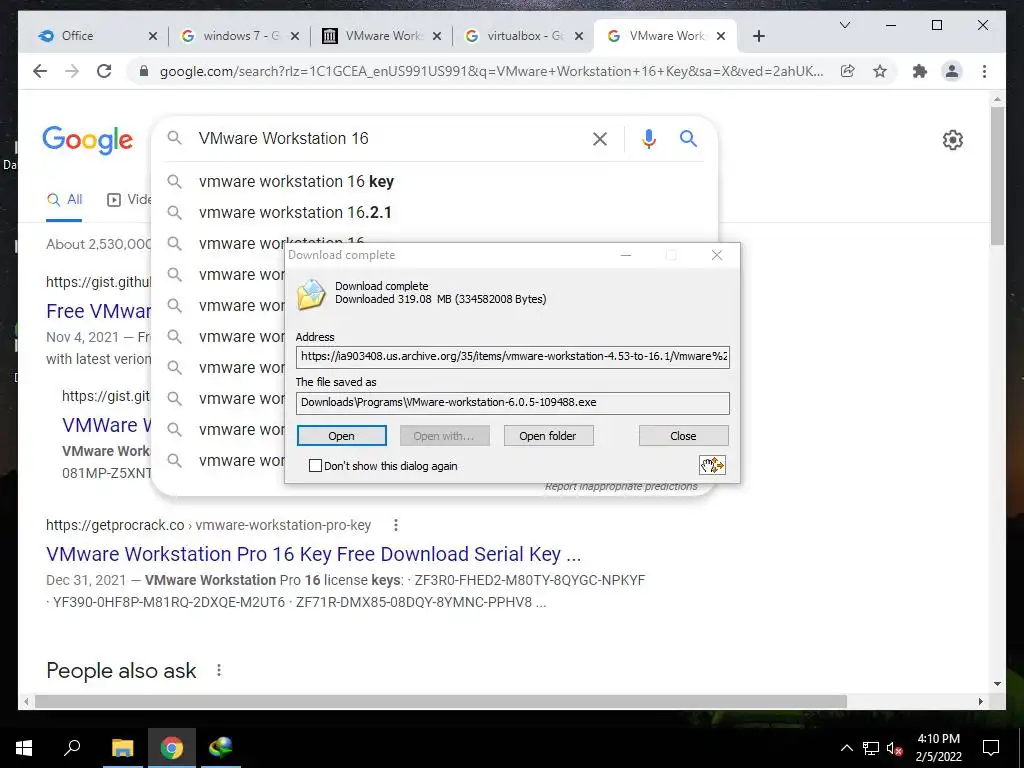
Task: Click the Chrome address bar URL
Action: click(x=491, y=71)
